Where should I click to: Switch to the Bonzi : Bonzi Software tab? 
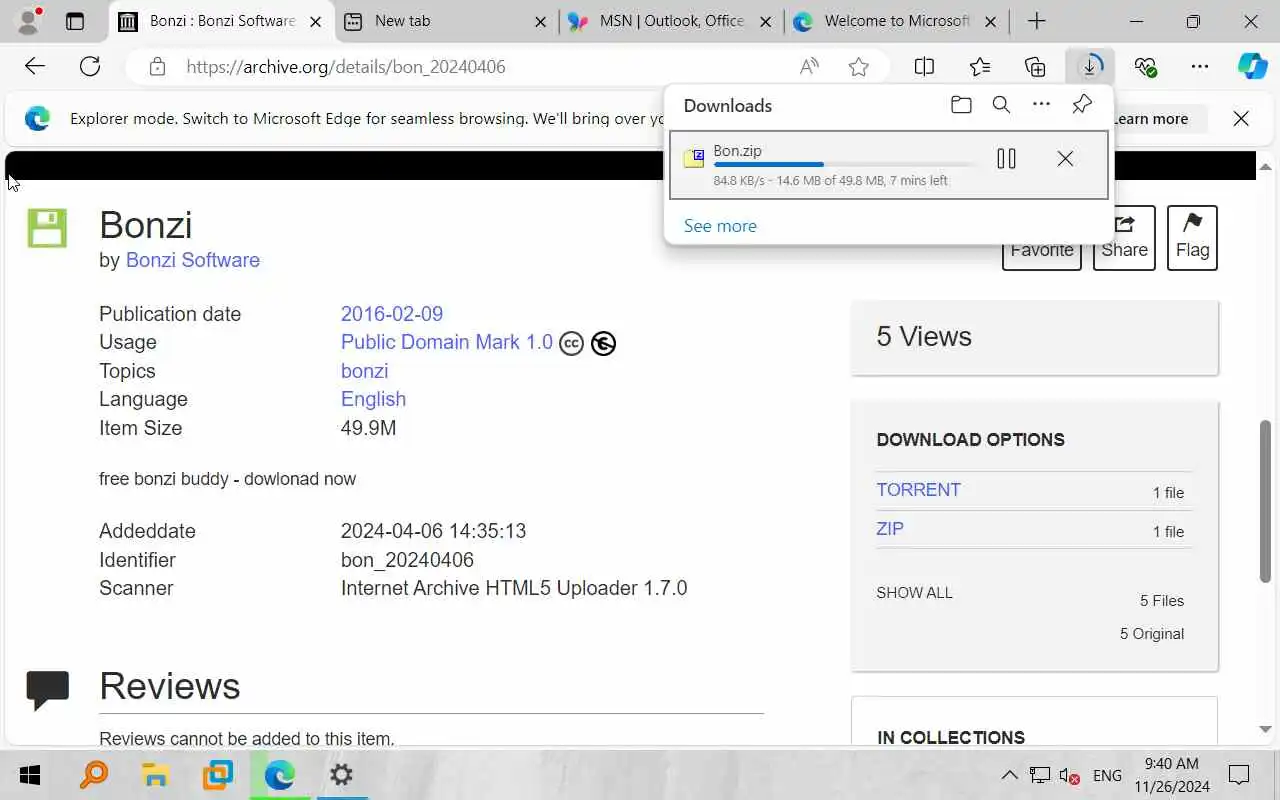tap(221, 21)
